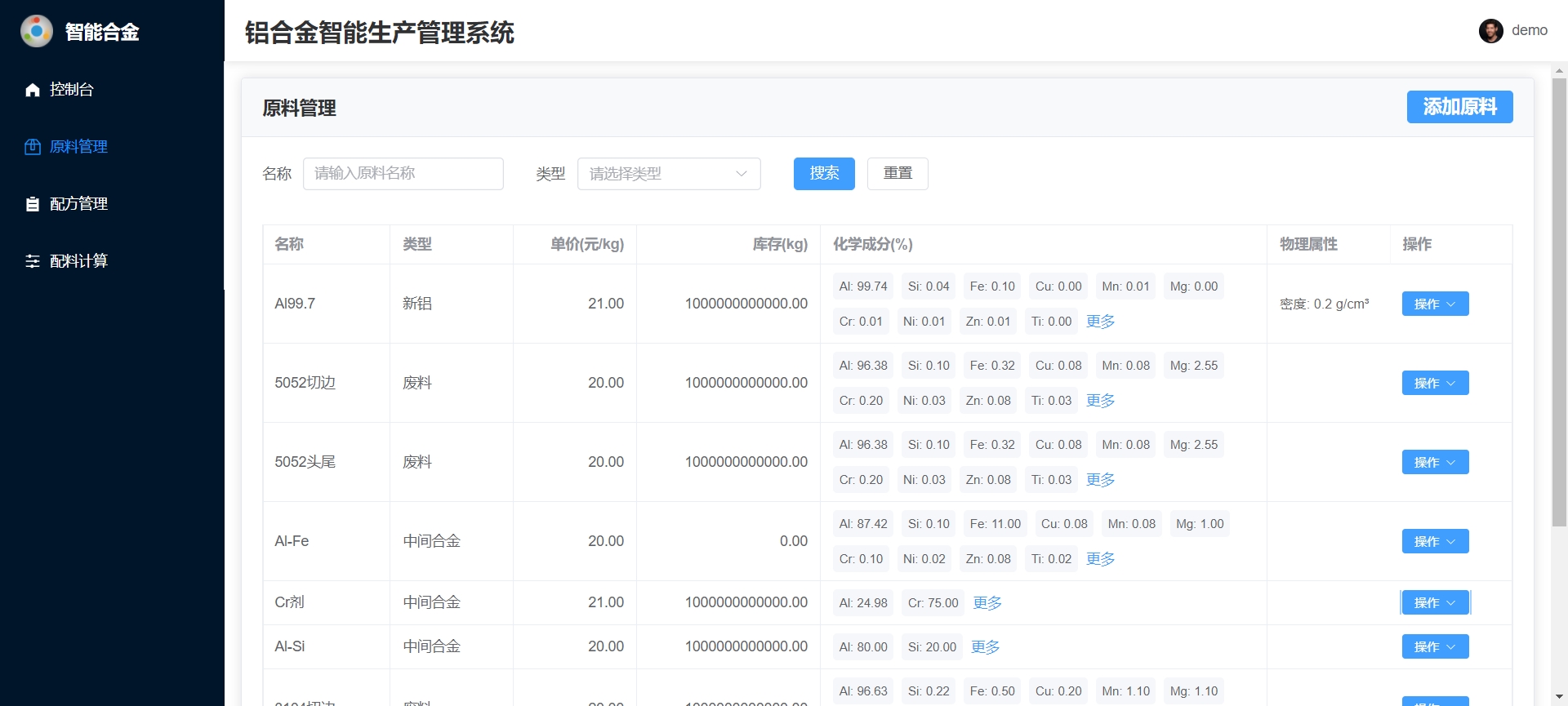Screen dimensions: 1568x706
Task: Show 更多 composition for Al-Si
Action: (985, 647)
